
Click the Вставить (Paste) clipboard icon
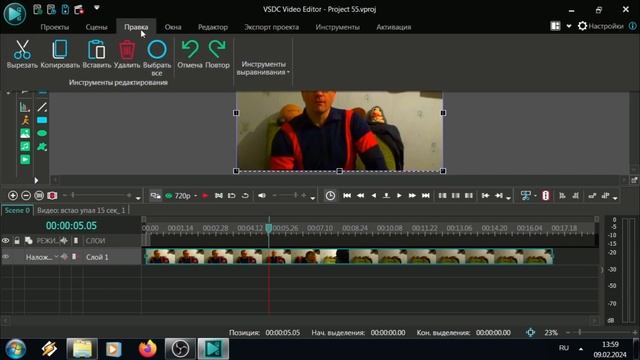96,50
